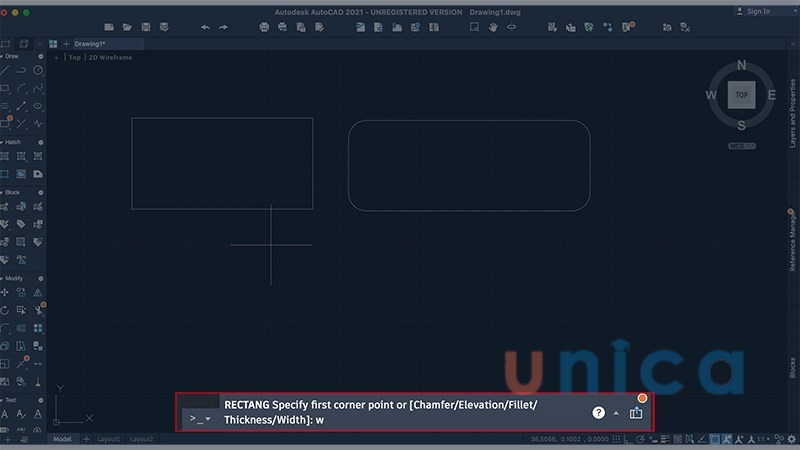The width and height of the screenshot is (800, 450).
Task: Collapse the Modify tool section
Action: (x=3, y=278)
